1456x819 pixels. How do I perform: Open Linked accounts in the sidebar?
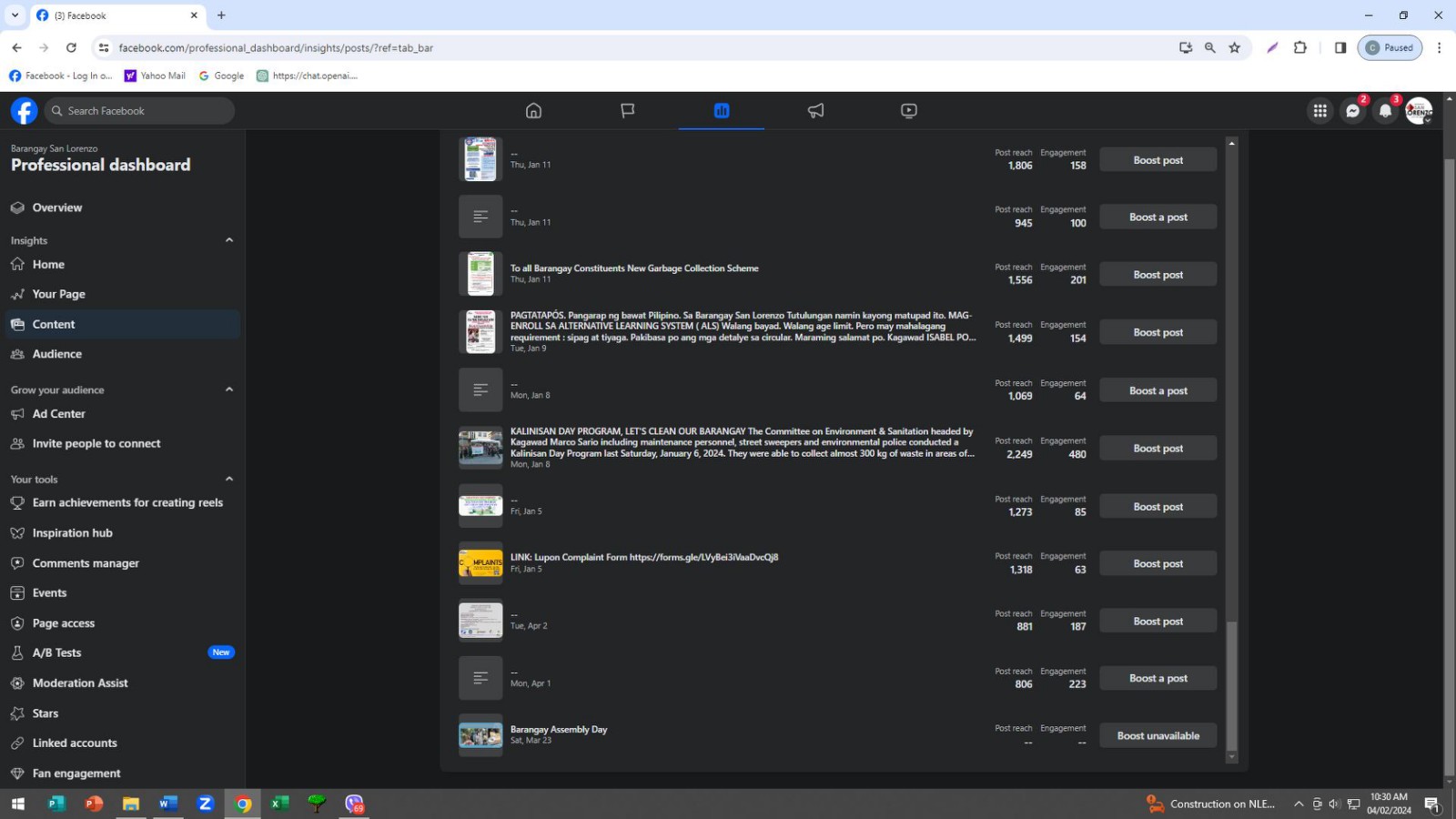tap(122, 743)
